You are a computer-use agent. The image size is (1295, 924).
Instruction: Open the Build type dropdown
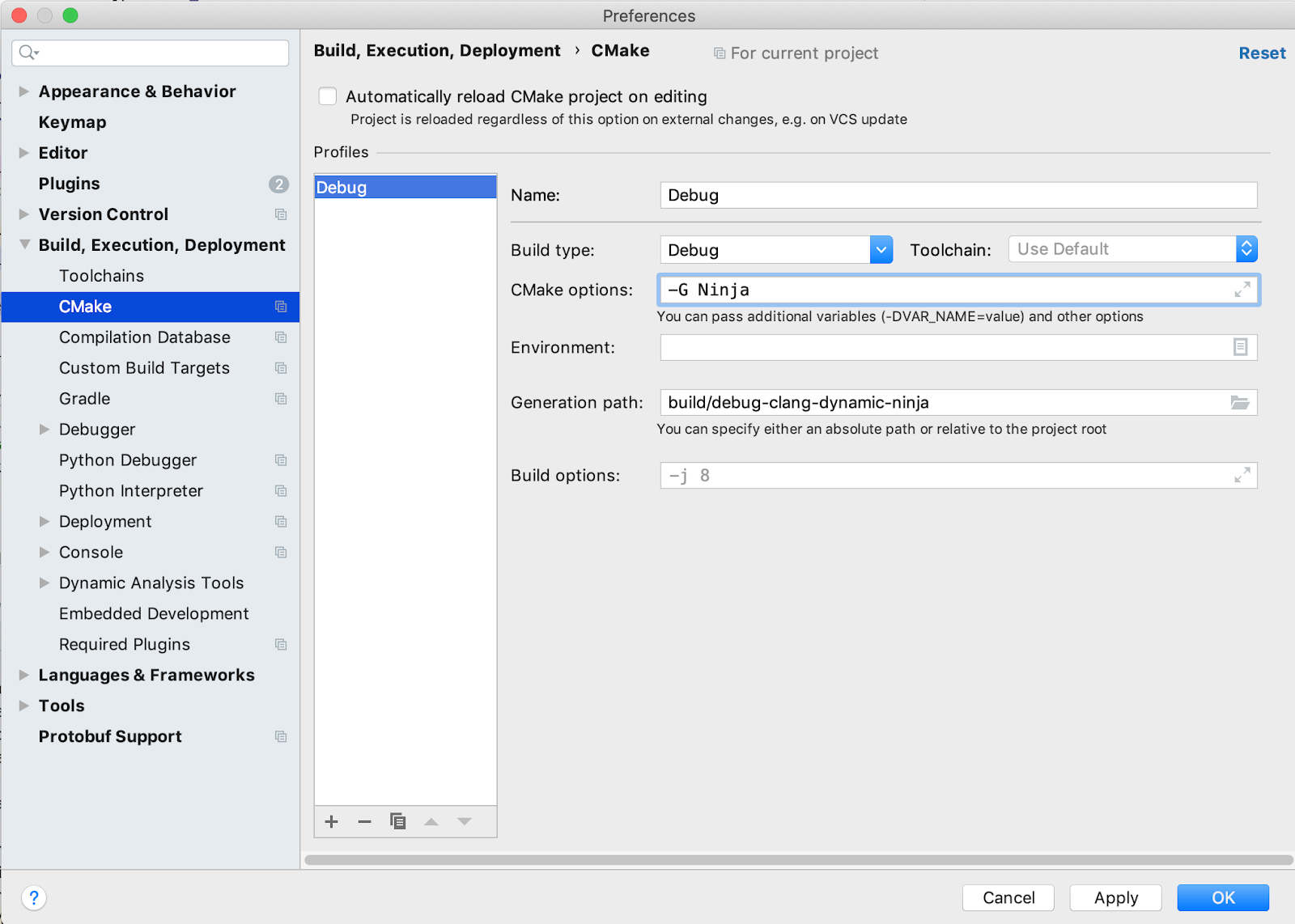[x=881, y=249]
